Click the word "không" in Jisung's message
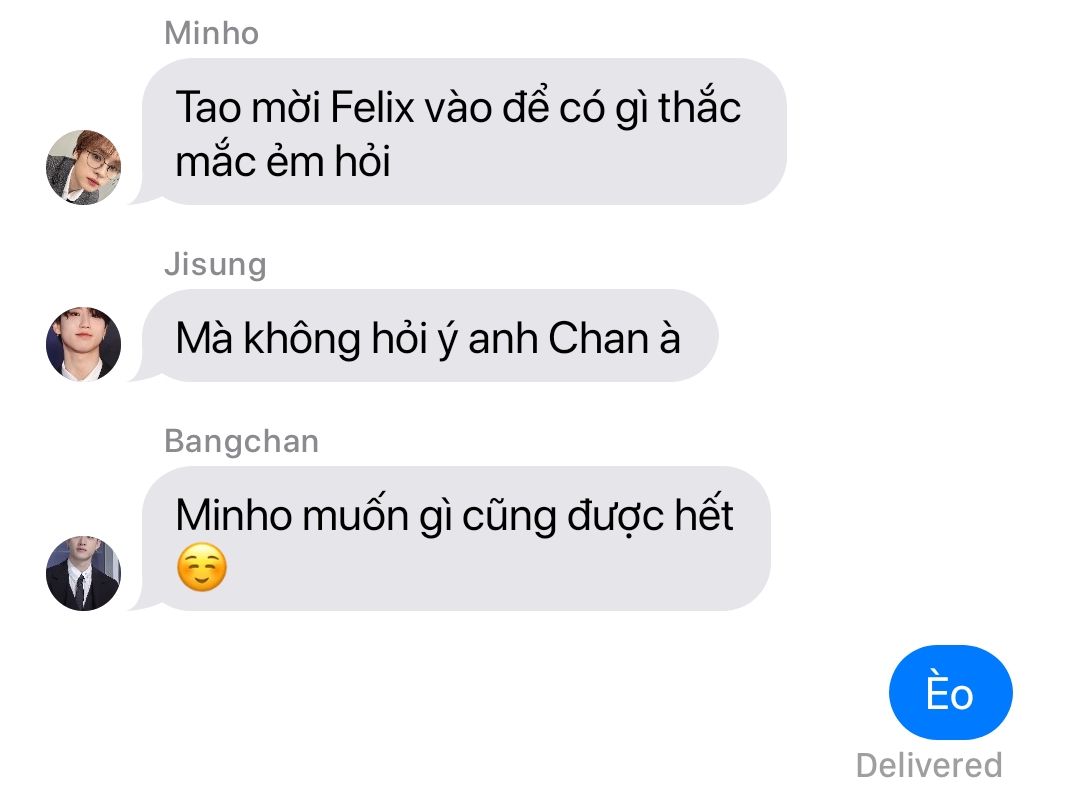The height and width of the screenshot is (808, 1080). tap(302, 338)
